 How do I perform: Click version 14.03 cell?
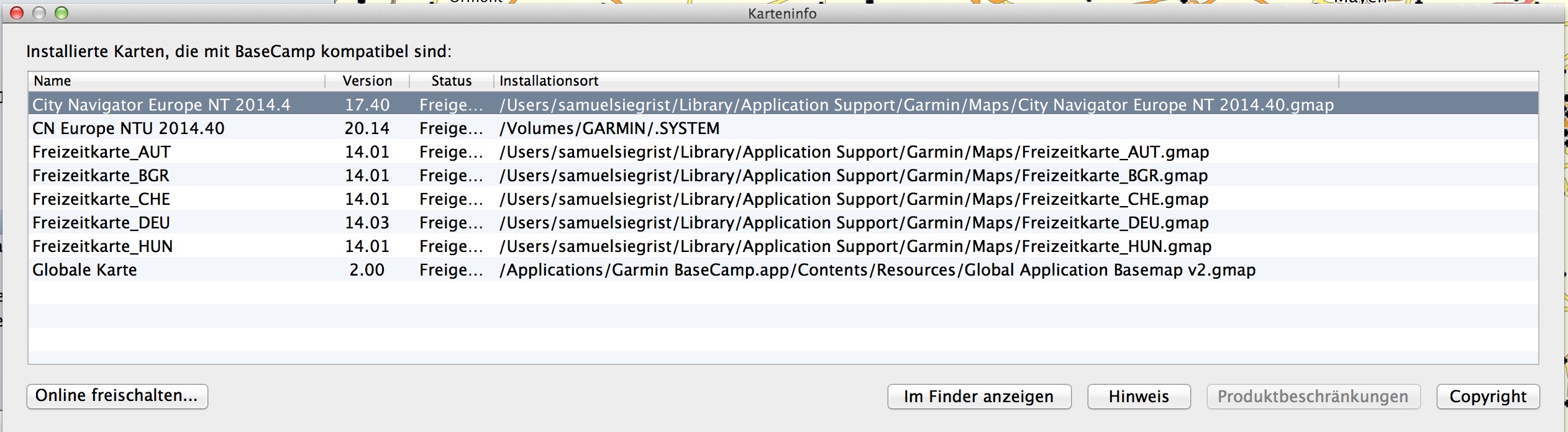click(x=367, y=223)
